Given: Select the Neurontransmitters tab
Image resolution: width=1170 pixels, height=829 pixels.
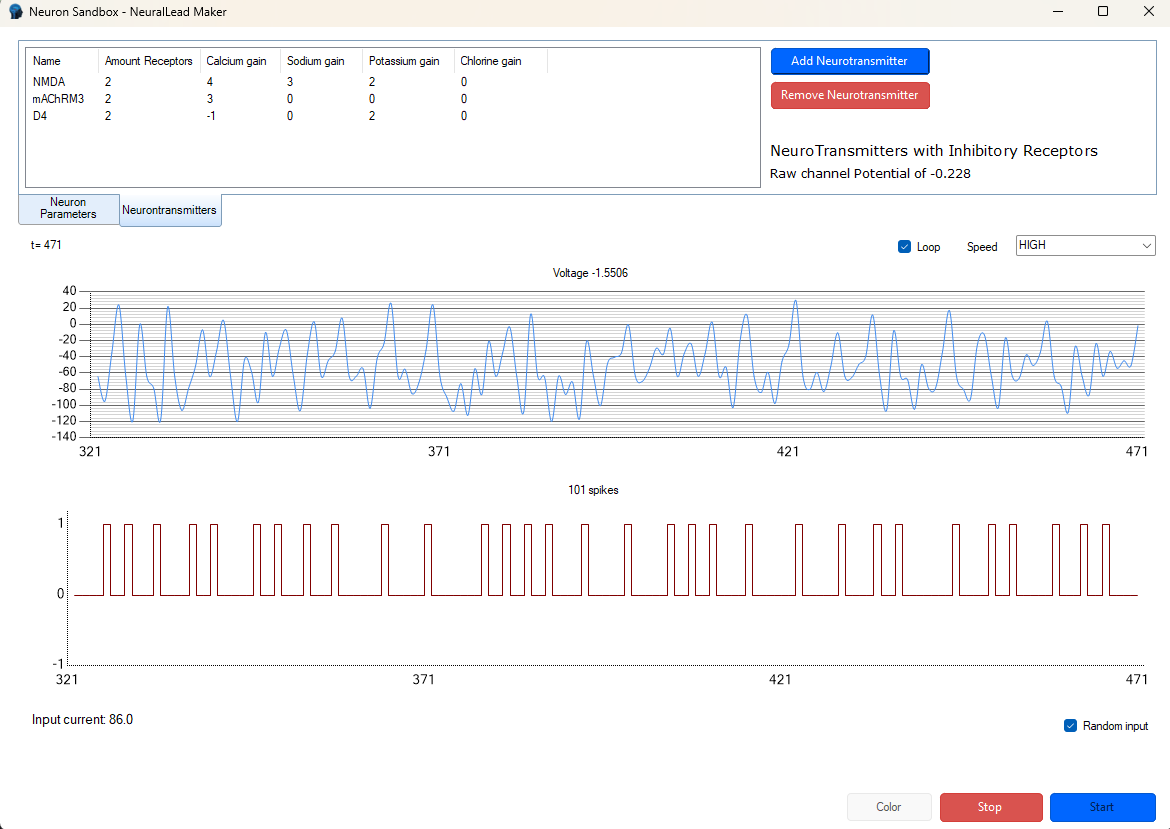Looking at the screenshot, I should tap(169, 210).
